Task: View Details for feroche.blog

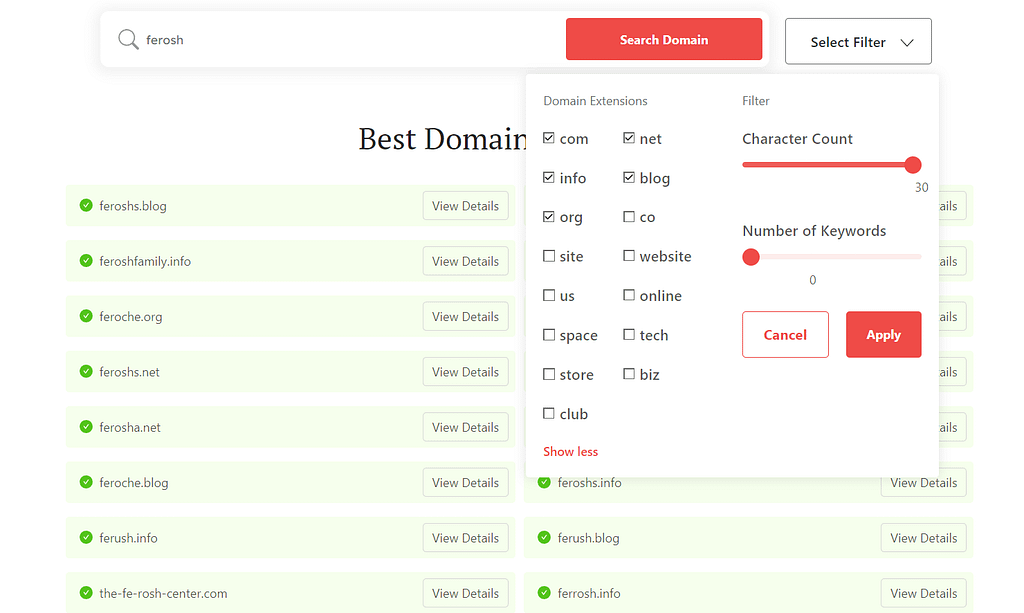Action: click(465, 482)
